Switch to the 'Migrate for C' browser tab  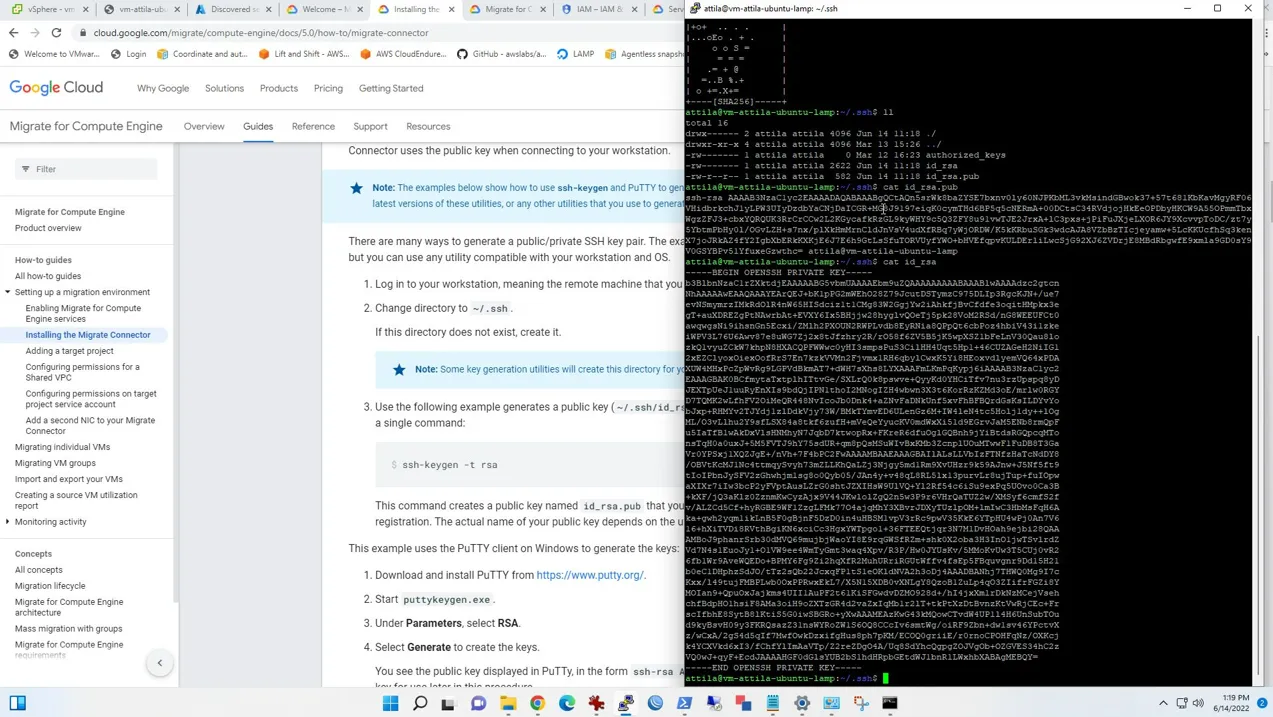[507, 9]
